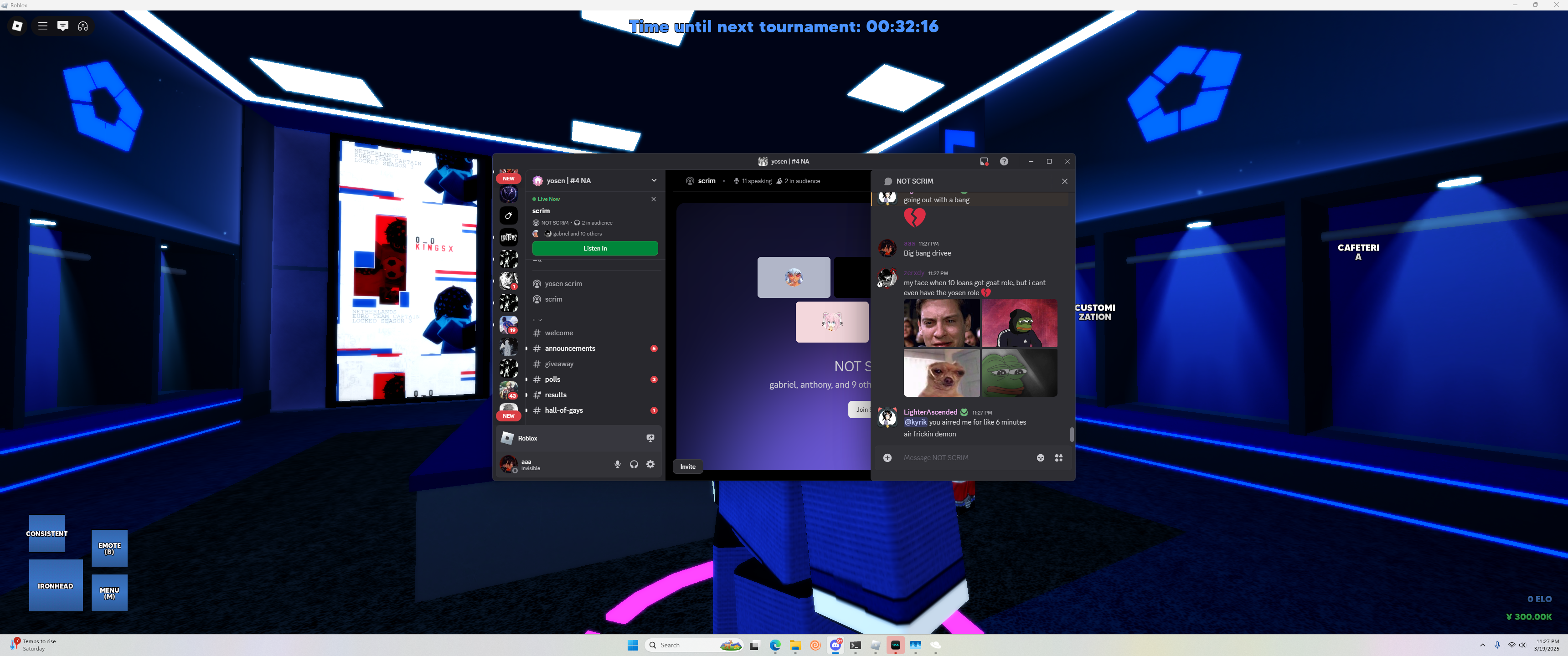The image size is (1568, 656).
Task: Click the plus attachment icon in chat
Action: coord(887,458)
